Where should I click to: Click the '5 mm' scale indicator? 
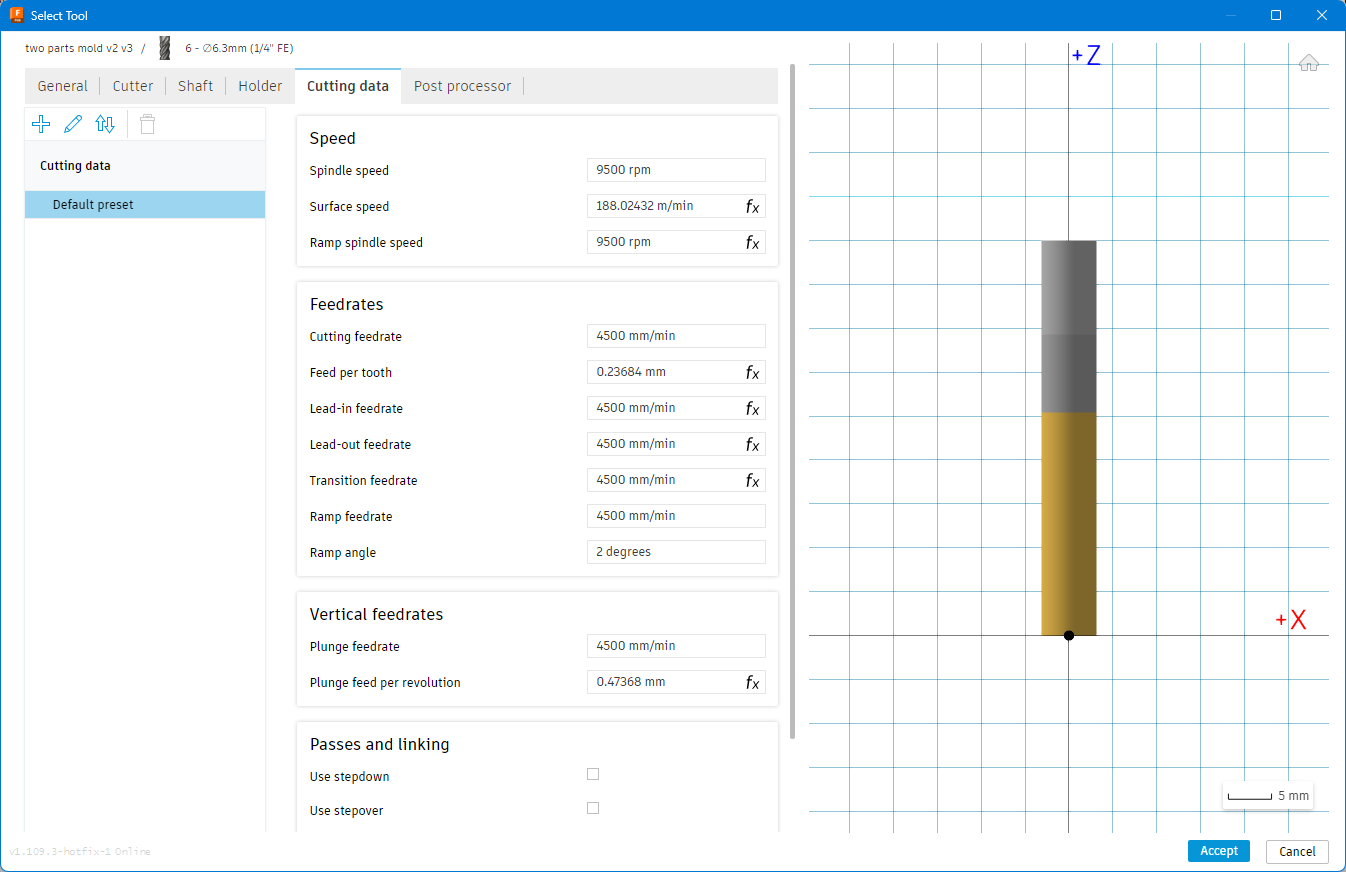click(1268, 796)
